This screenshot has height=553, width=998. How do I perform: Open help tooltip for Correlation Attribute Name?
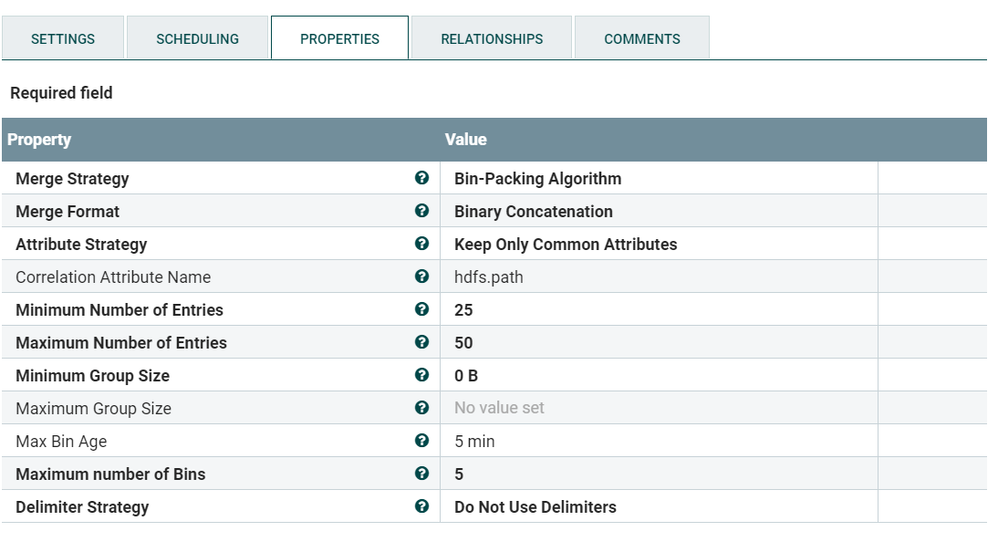pyautogui.click(x=421, y=276)
